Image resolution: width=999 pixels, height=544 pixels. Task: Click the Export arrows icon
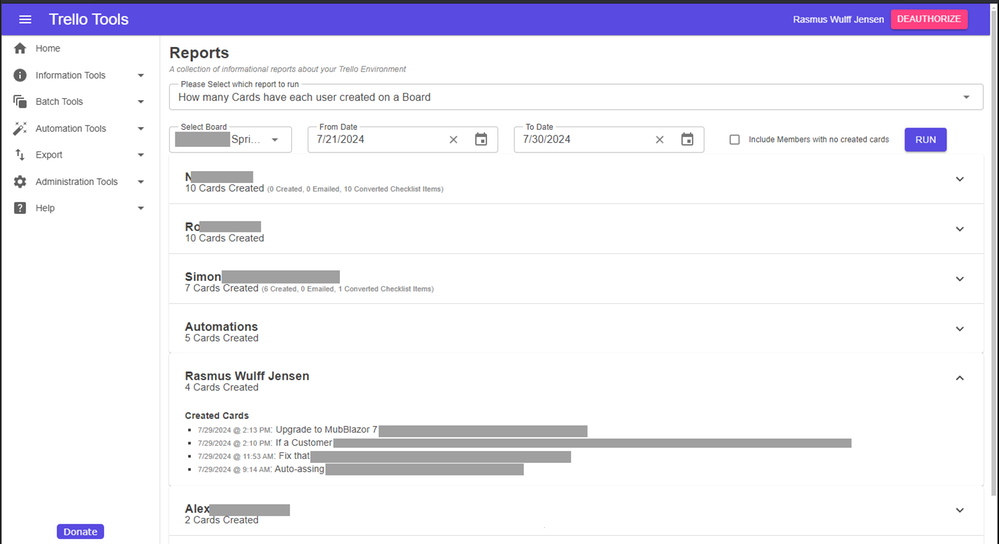coord(20,155)
